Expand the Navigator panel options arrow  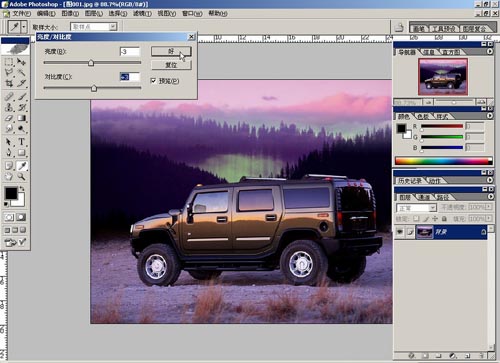(490, 52)
